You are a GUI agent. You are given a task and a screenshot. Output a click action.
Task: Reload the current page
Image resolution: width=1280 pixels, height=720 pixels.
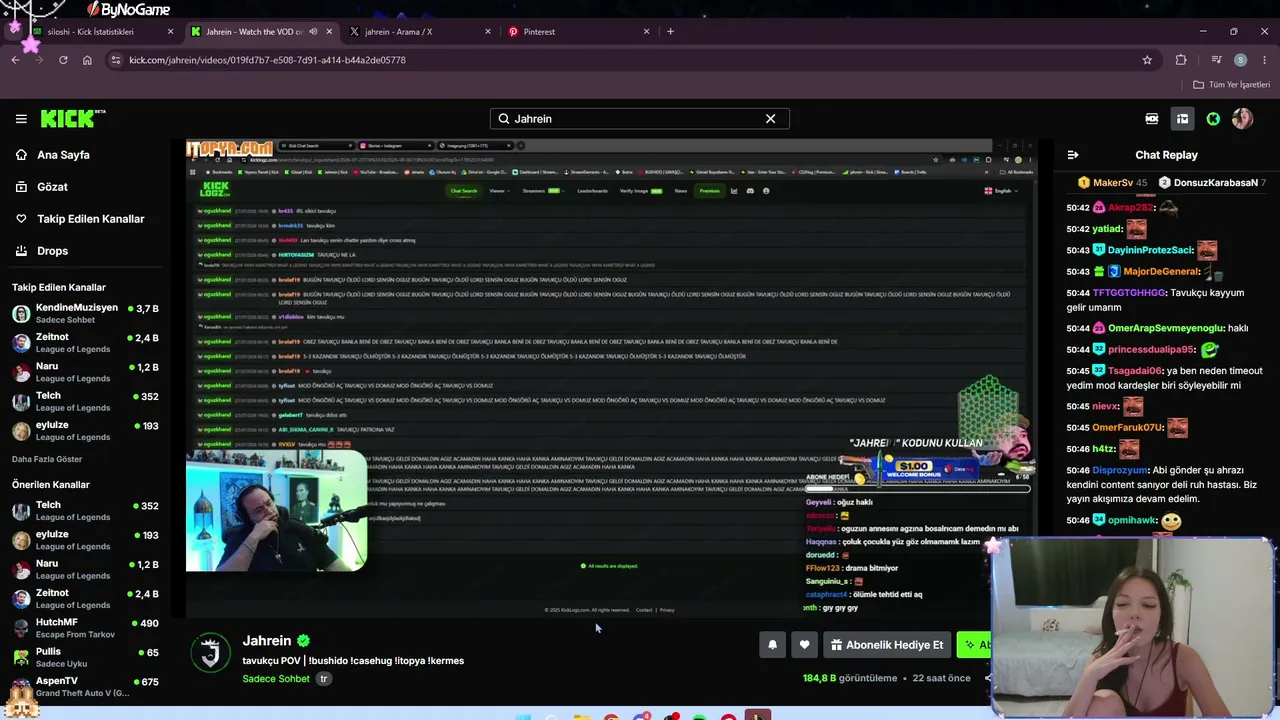click(x=63, y=60)
